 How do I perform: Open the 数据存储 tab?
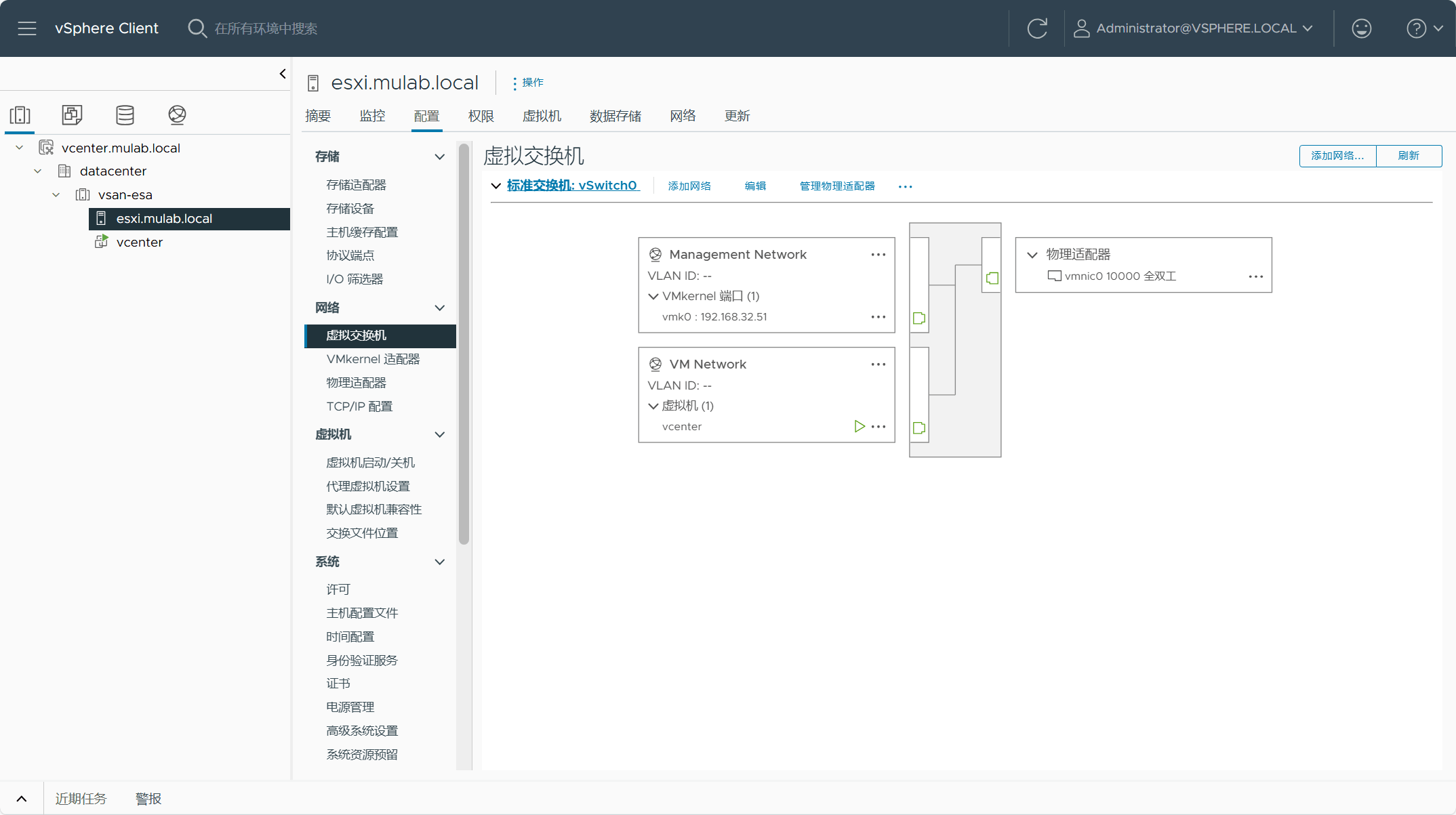pos(615,116)
